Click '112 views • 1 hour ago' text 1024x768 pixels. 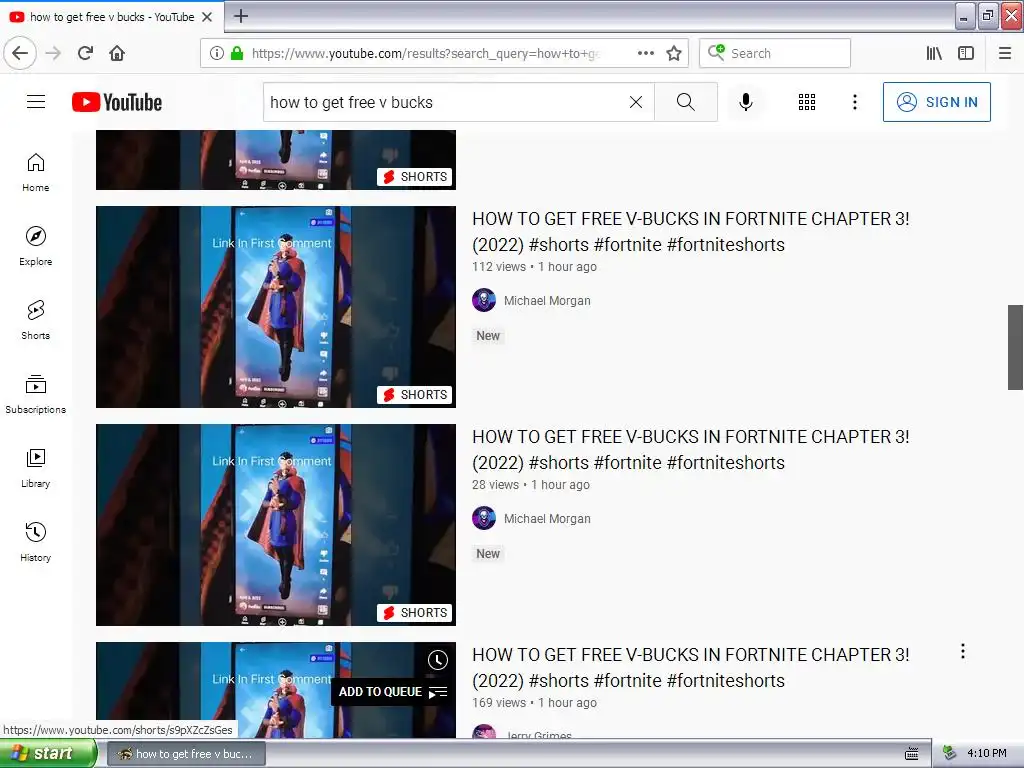pyautogui.click(x=534, y=266)
